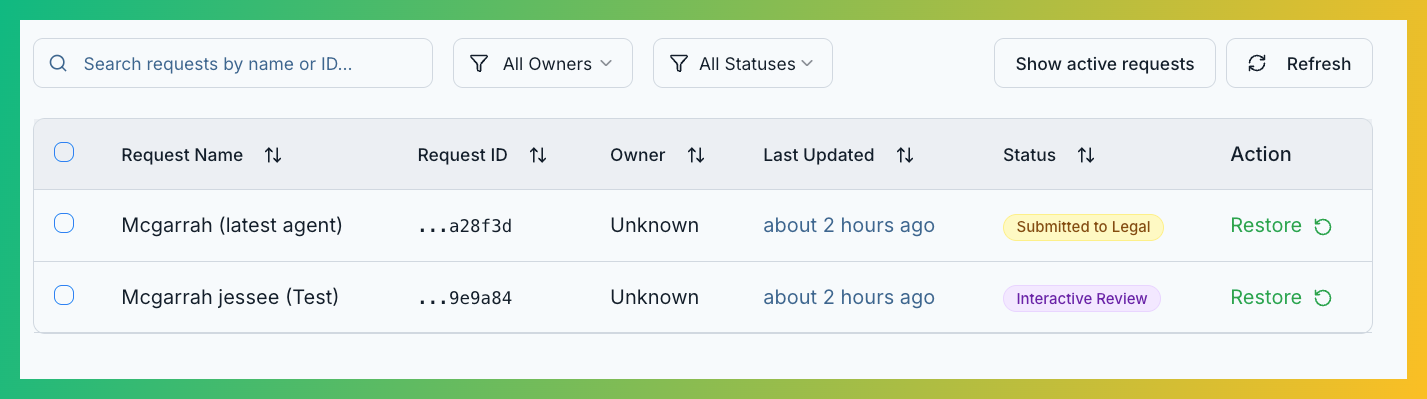Focus the Search requests by name field
1427x399 pixels.
click(233, 63)
